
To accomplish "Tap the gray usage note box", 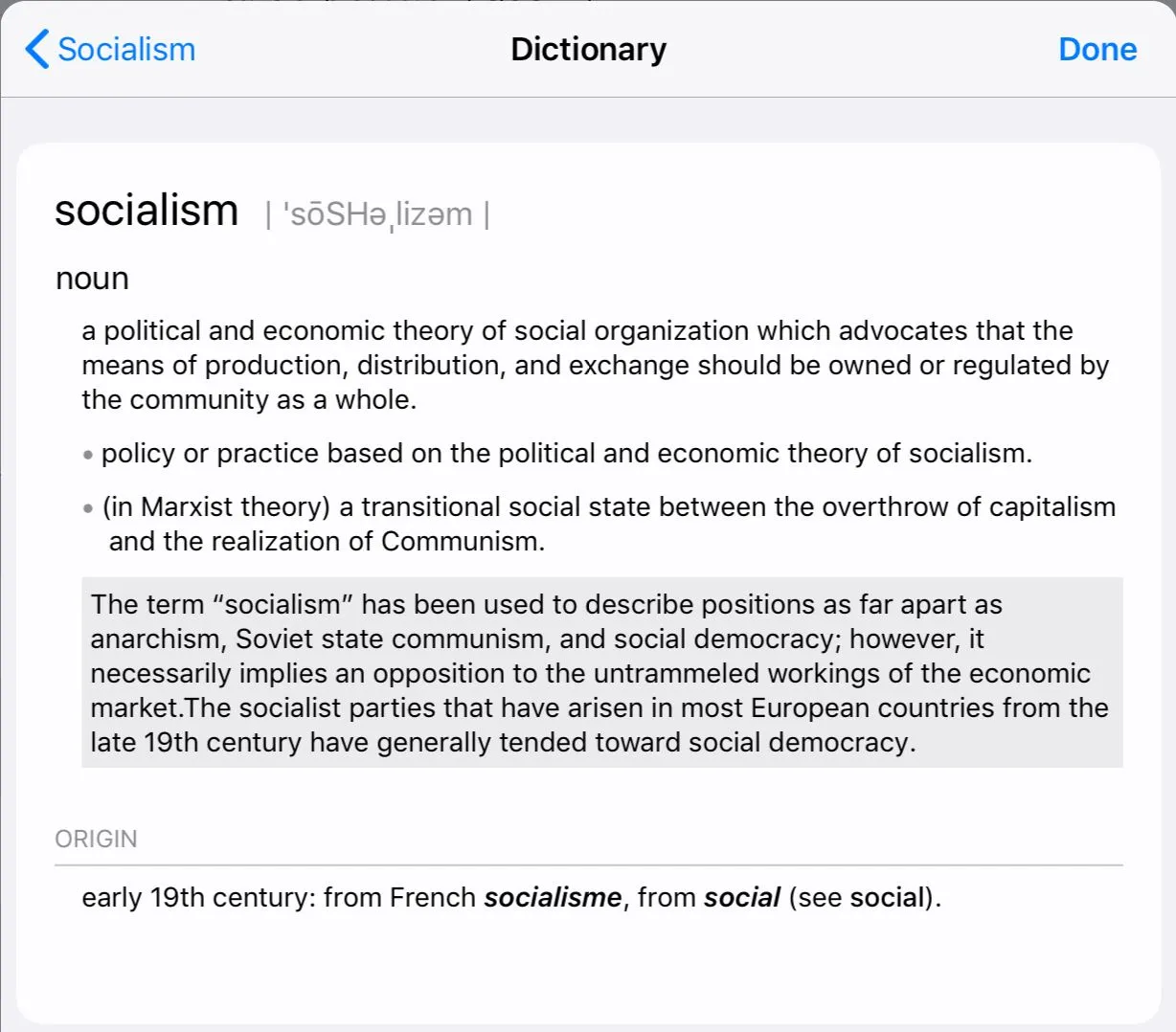I will 601,672.
